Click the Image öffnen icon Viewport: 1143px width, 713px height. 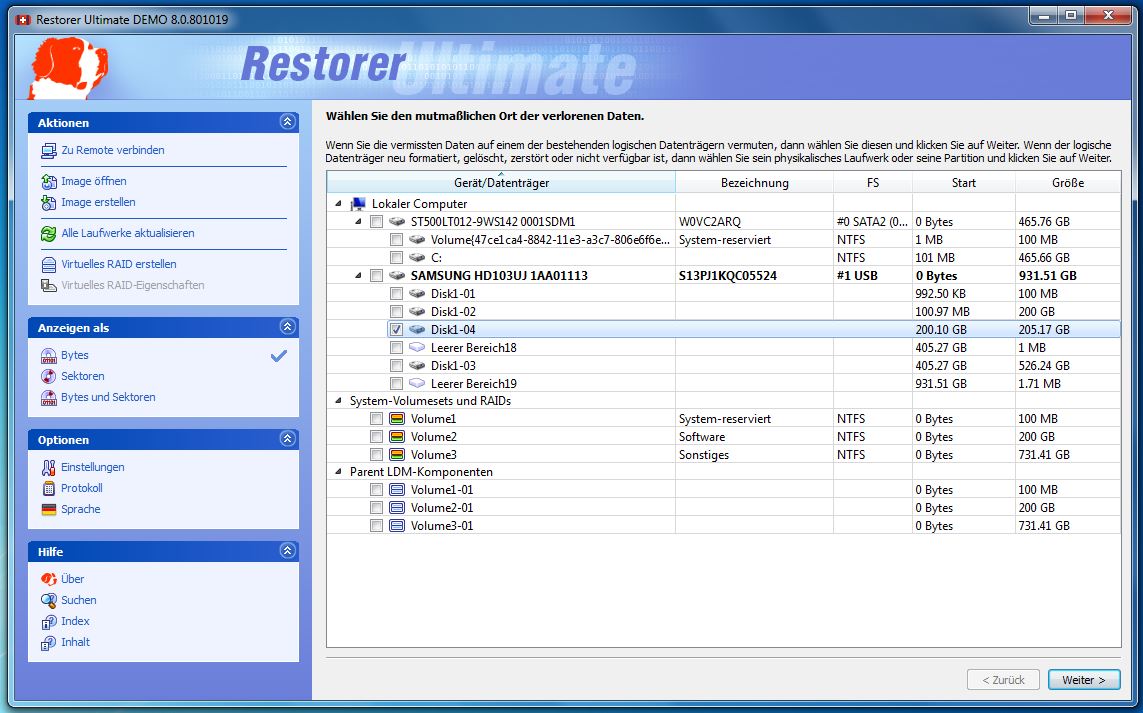[x=49, y=182]
